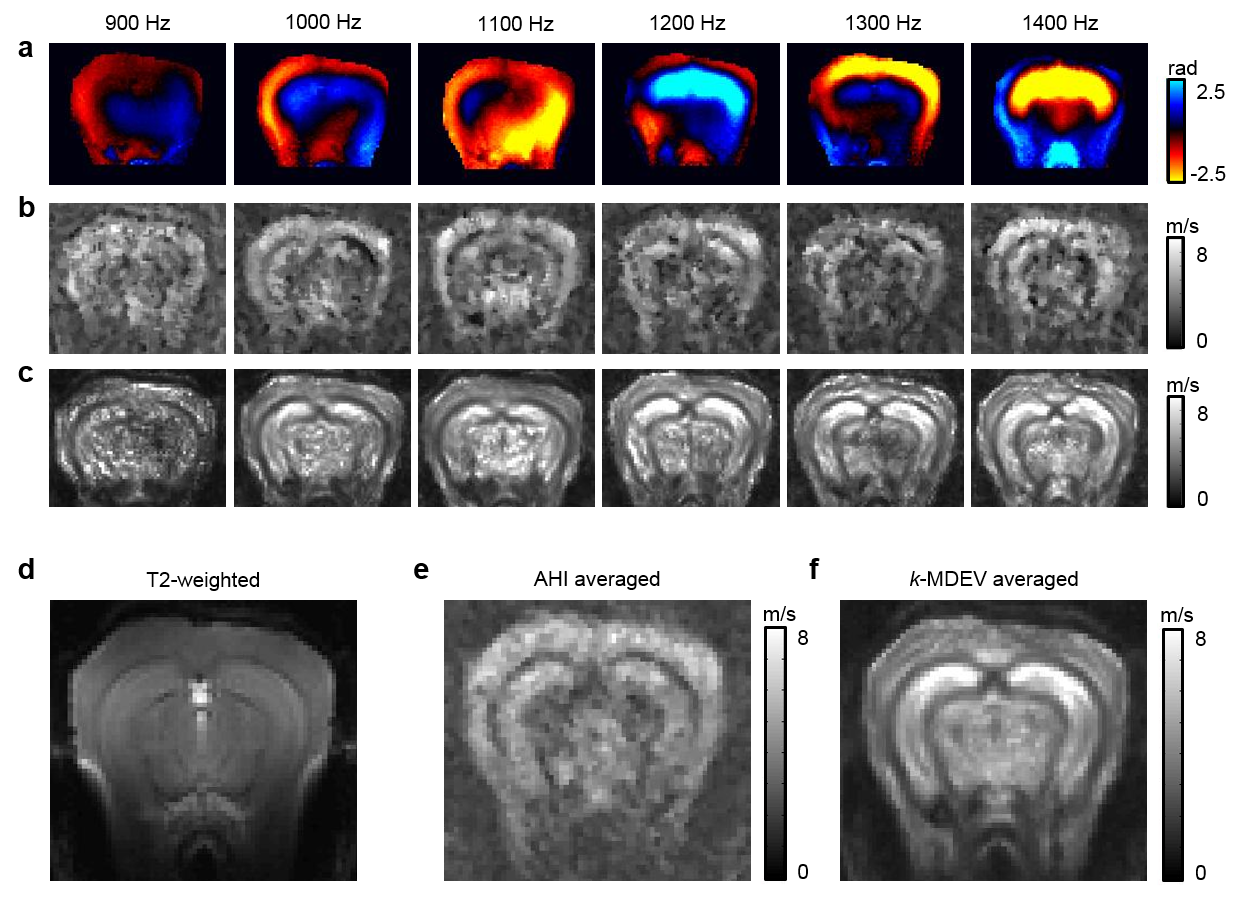
Task: Click the grayscale colorbar beside third row
Action: click(1174, 452)
